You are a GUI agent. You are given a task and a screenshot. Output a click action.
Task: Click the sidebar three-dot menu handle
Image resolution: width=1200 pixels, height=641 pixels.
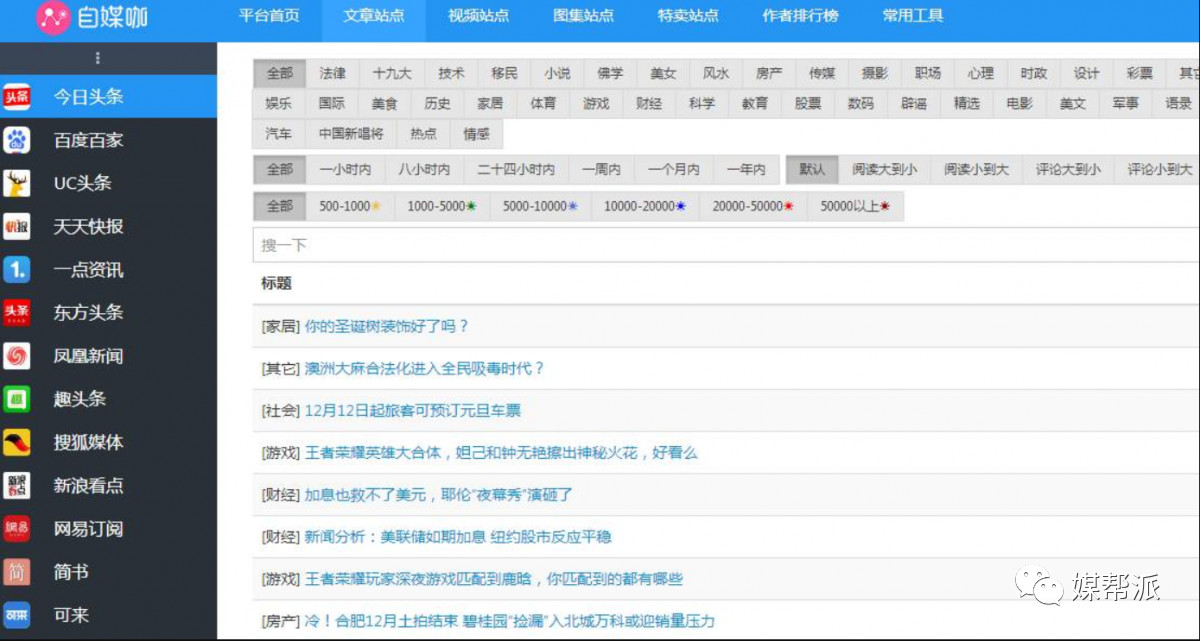[x=98, y=58]
